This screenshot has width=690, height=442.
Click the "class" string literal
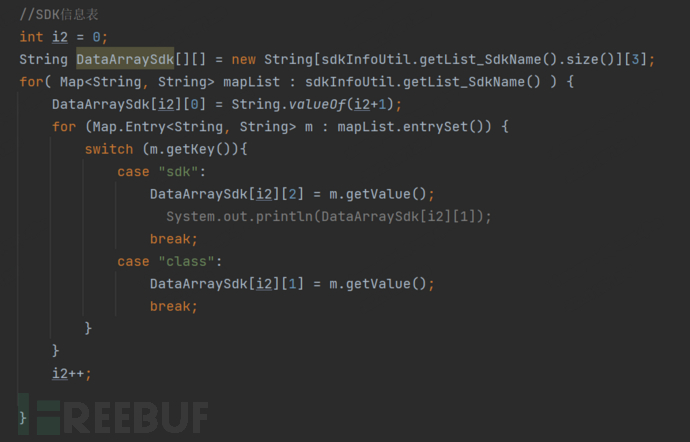[187, 262]
